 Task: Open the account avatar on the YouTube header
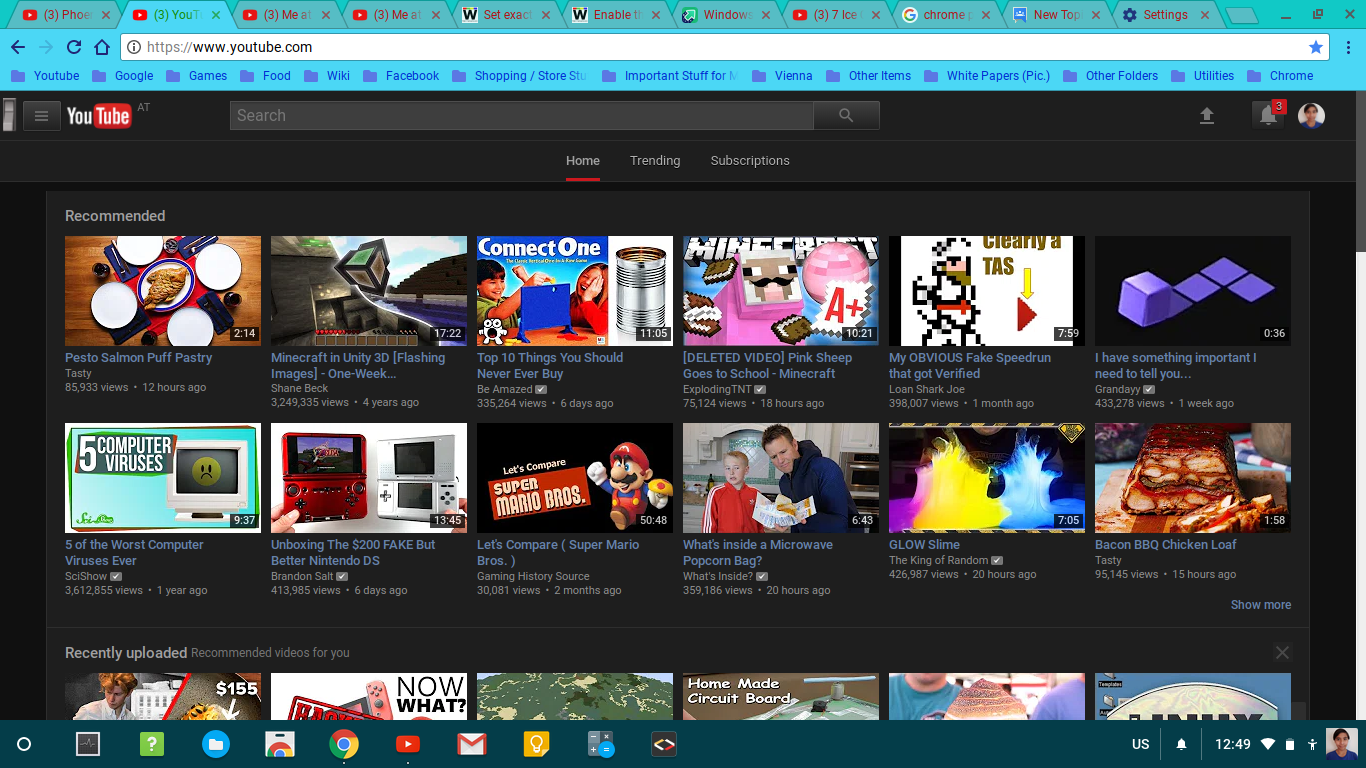pos(1312,116)
